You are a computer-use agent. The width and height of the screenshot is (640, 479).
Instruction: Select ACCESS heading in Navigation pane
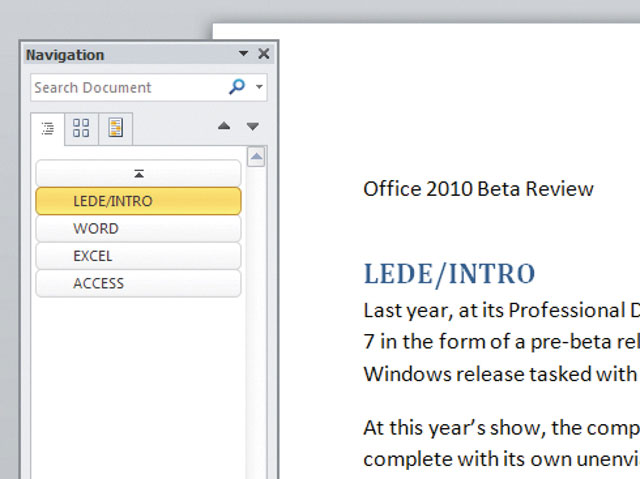pos(138,283)
